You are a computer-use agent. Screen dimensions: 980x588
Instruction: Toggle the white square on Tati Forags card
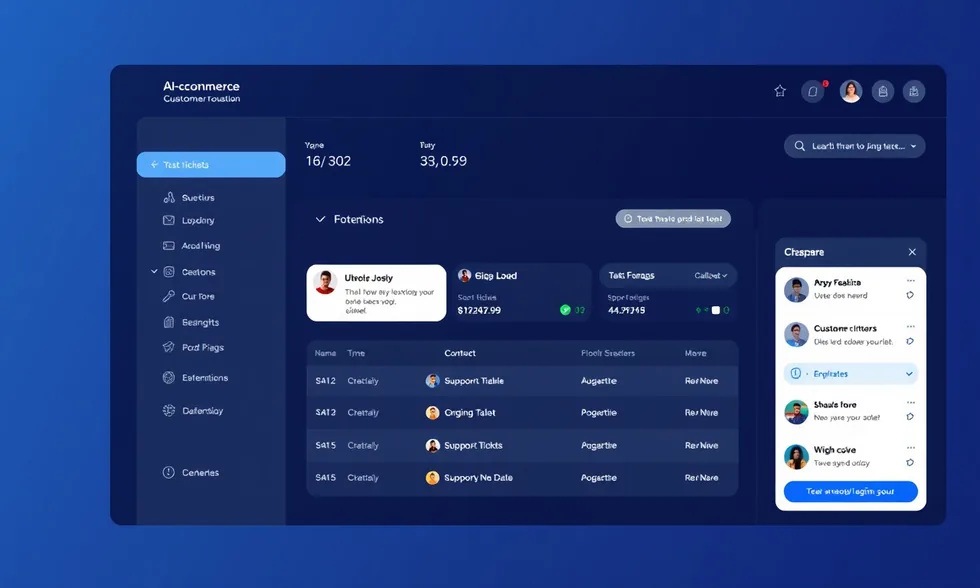(715, 310)
